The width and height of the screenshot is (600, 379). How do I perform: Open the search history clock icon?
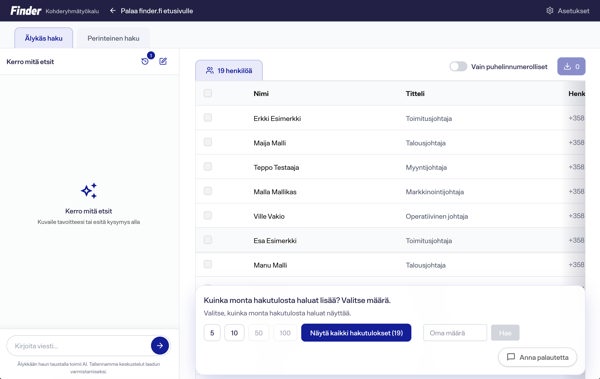coord(145,61)
